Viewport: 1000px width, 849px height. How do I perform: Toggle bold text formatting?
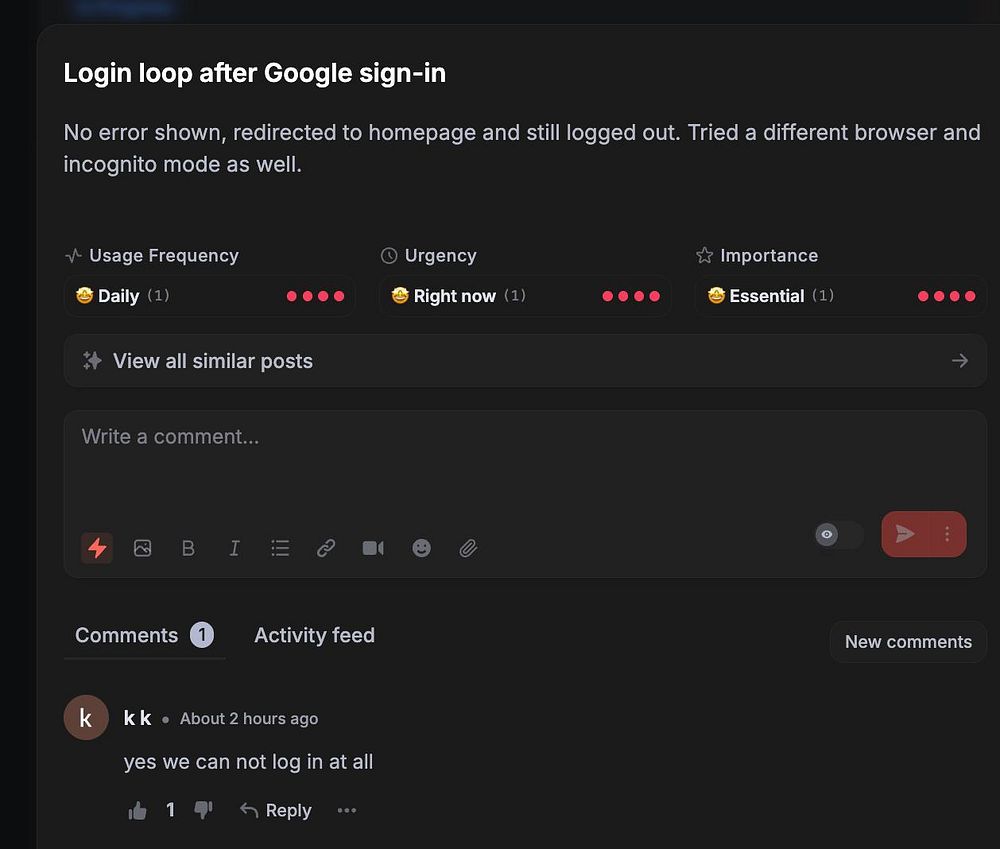point(188,548)
